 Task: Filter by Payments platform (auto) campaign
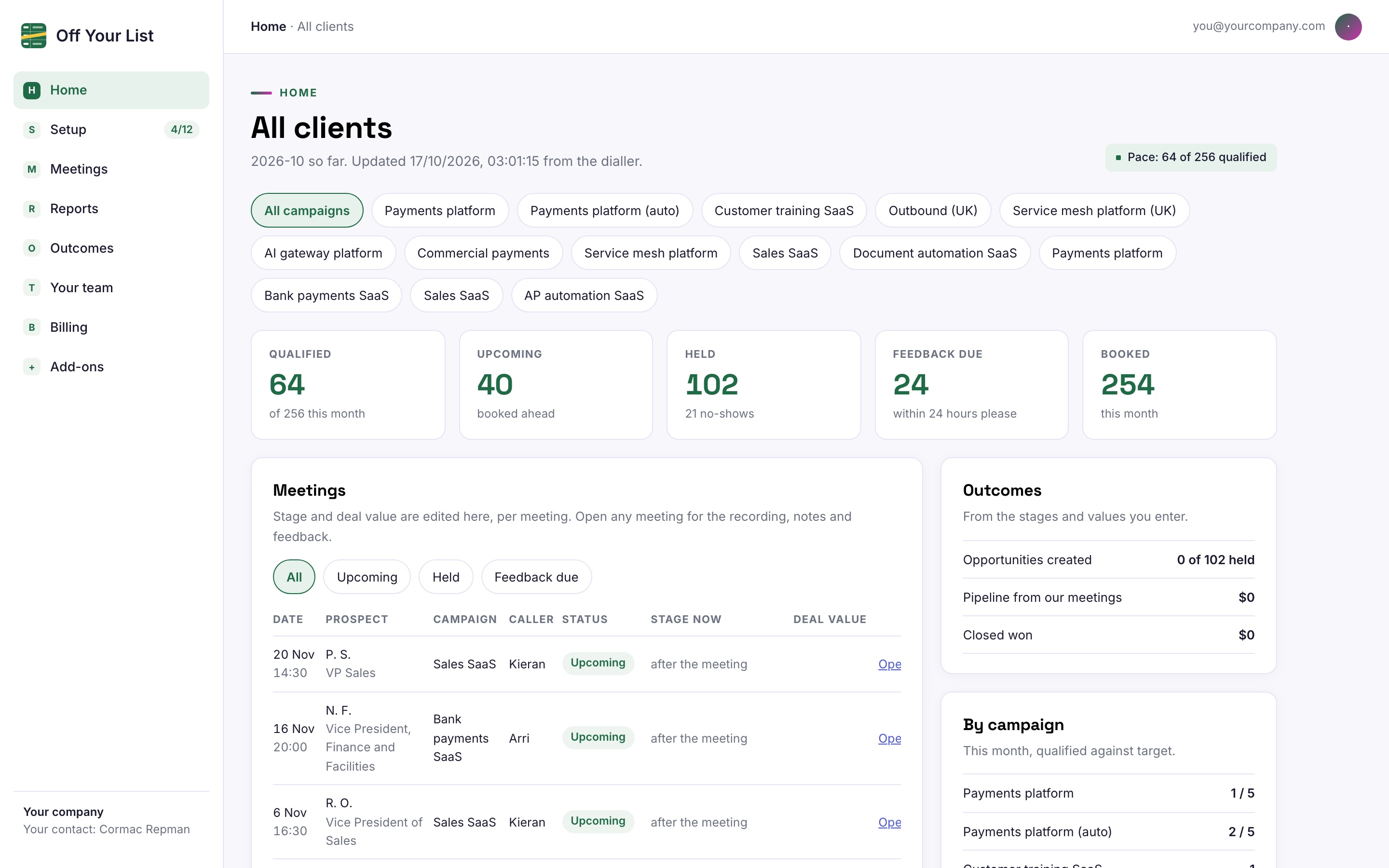(605, 211)
